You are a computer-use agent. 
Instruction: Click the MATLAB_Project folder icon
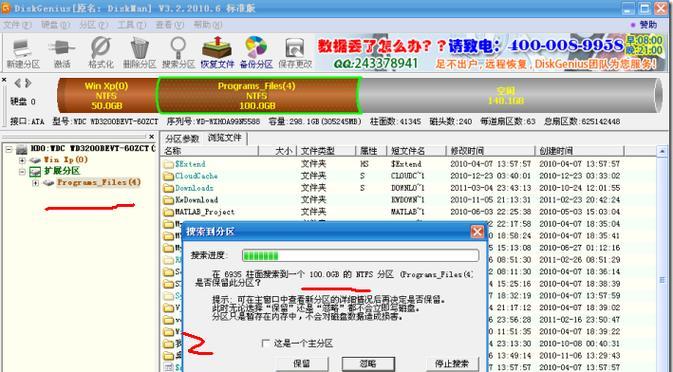168,212
